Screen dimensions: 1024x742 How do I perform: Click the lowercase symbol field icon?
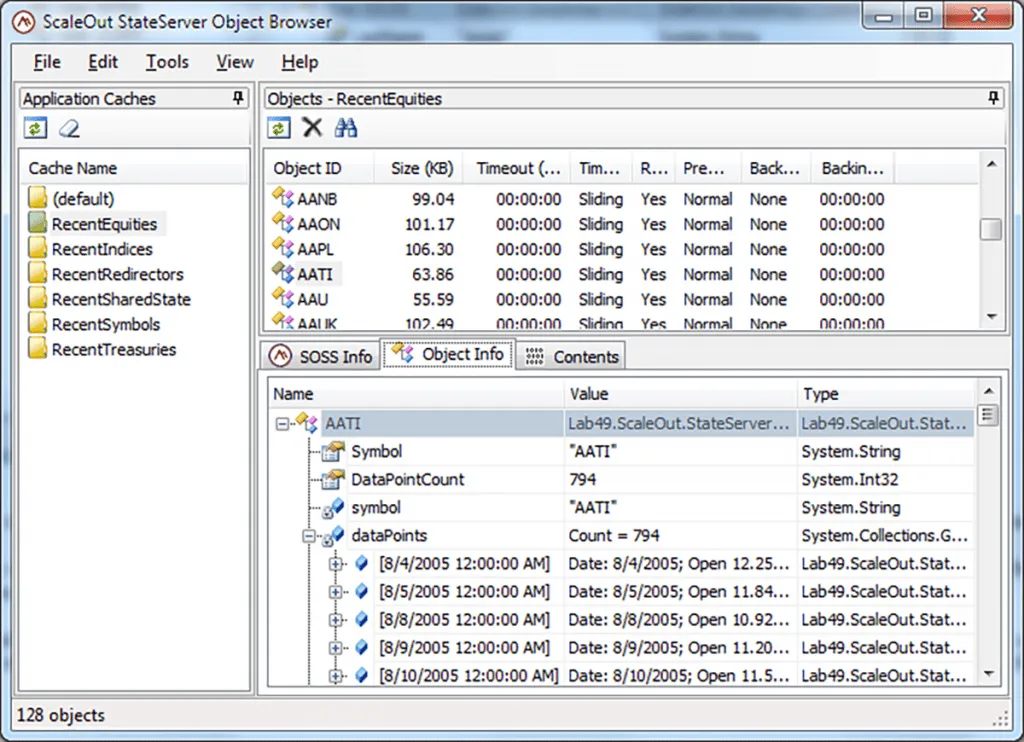click(x=333, y=508)
